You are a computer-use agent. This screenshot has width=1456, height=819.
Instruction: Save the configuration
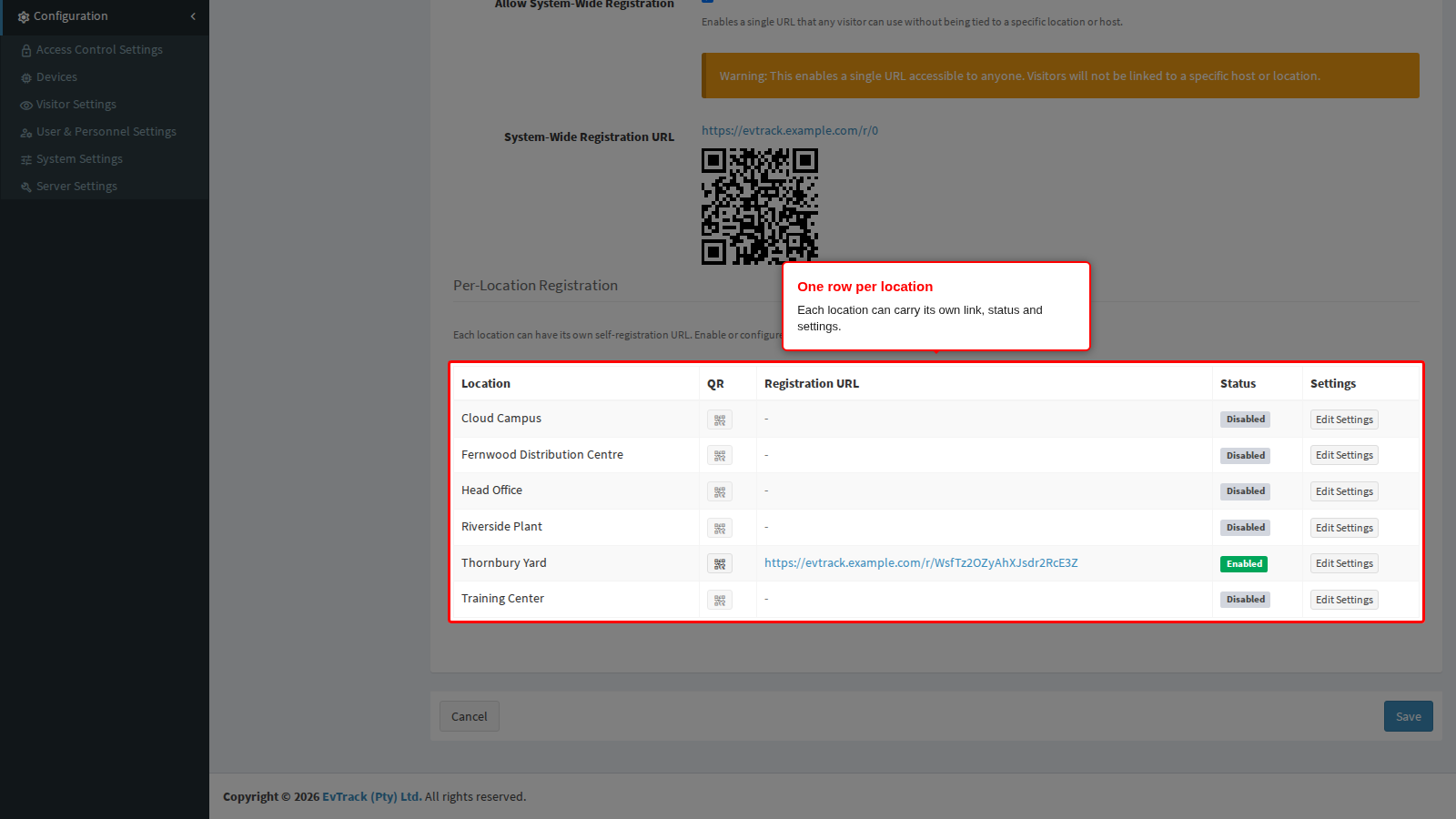(1409, 716)
